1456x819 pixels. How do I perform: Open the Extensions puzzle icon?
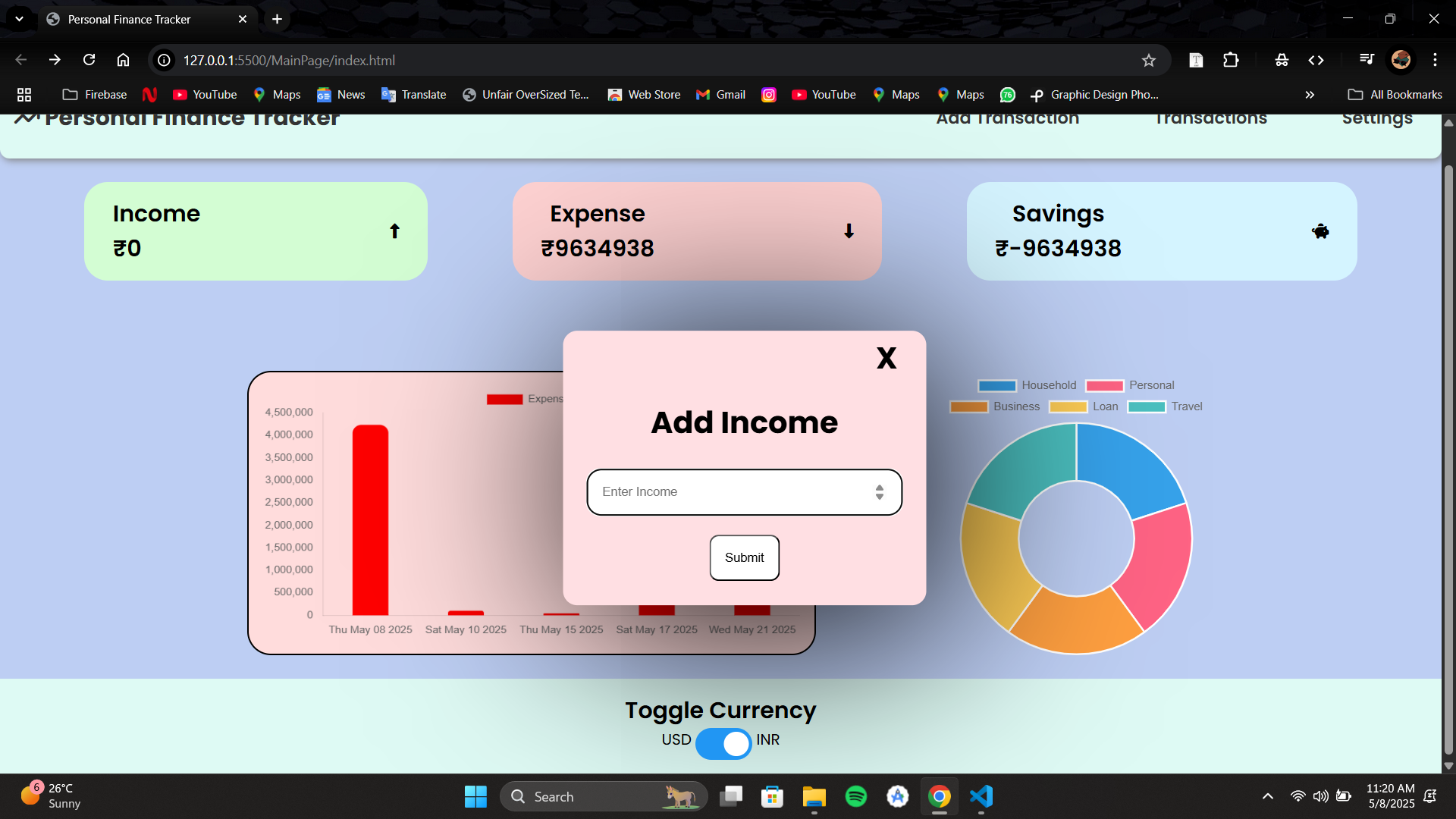coord(1231,60)
